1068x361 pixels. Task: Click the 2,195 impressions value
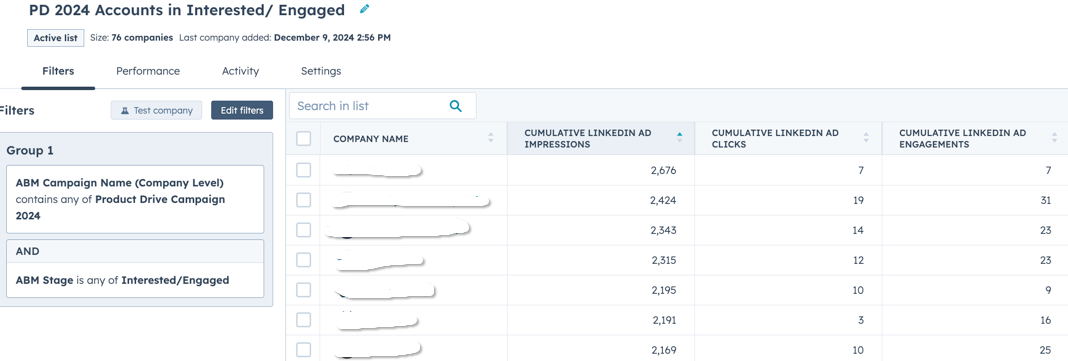tap(663, 290)
